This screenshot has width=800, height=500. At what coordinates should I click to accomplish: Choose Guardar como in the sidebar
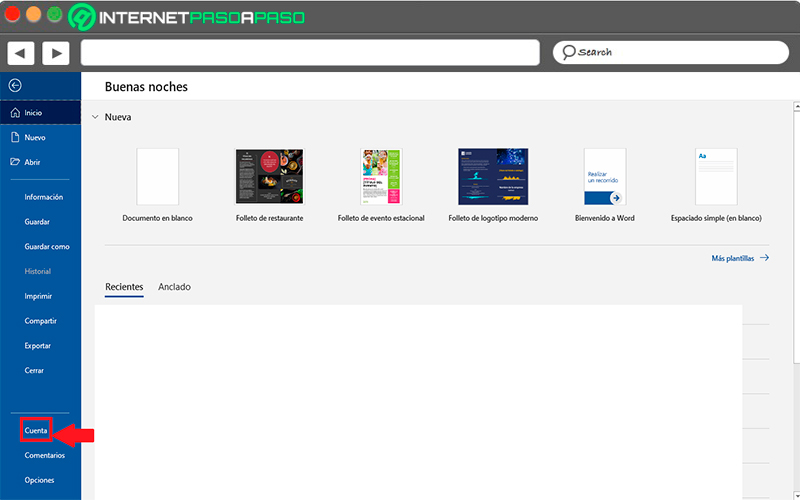pyautogui.click(x=46, y=246)
